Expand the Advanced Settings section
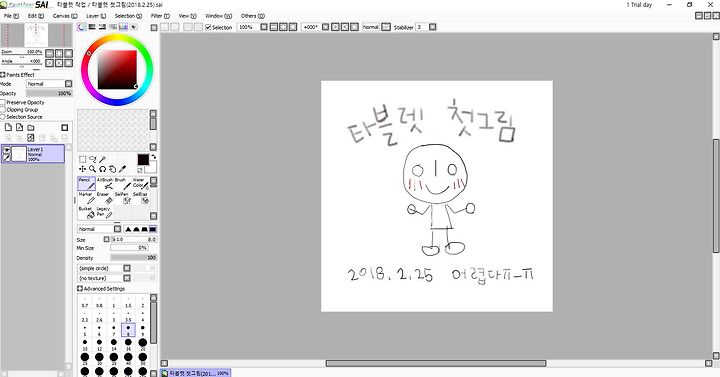Viewport: 720px width, 377px height. click(x=79, y=289)
